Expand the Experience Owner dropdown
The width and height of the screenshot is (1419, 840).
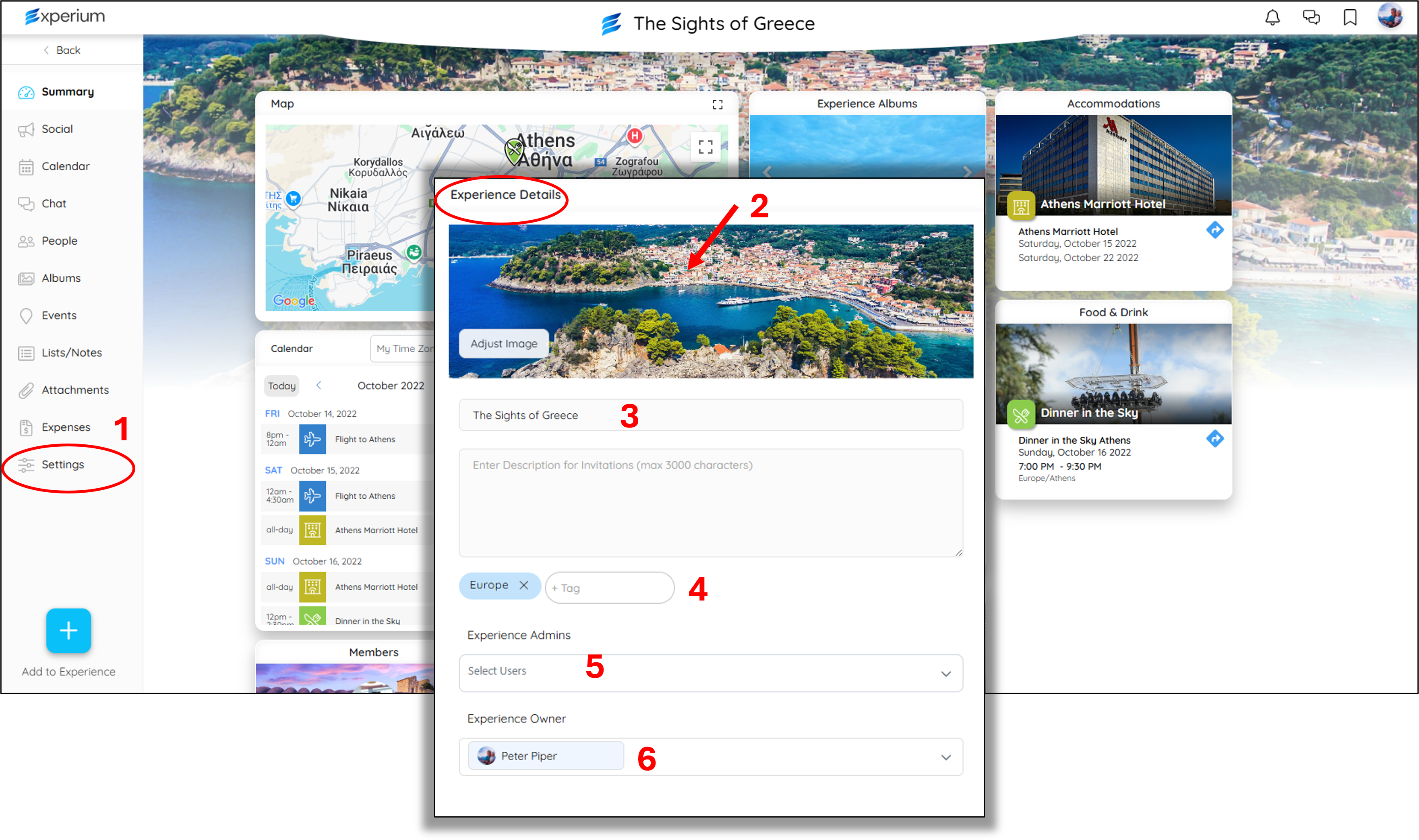point(945,757)
